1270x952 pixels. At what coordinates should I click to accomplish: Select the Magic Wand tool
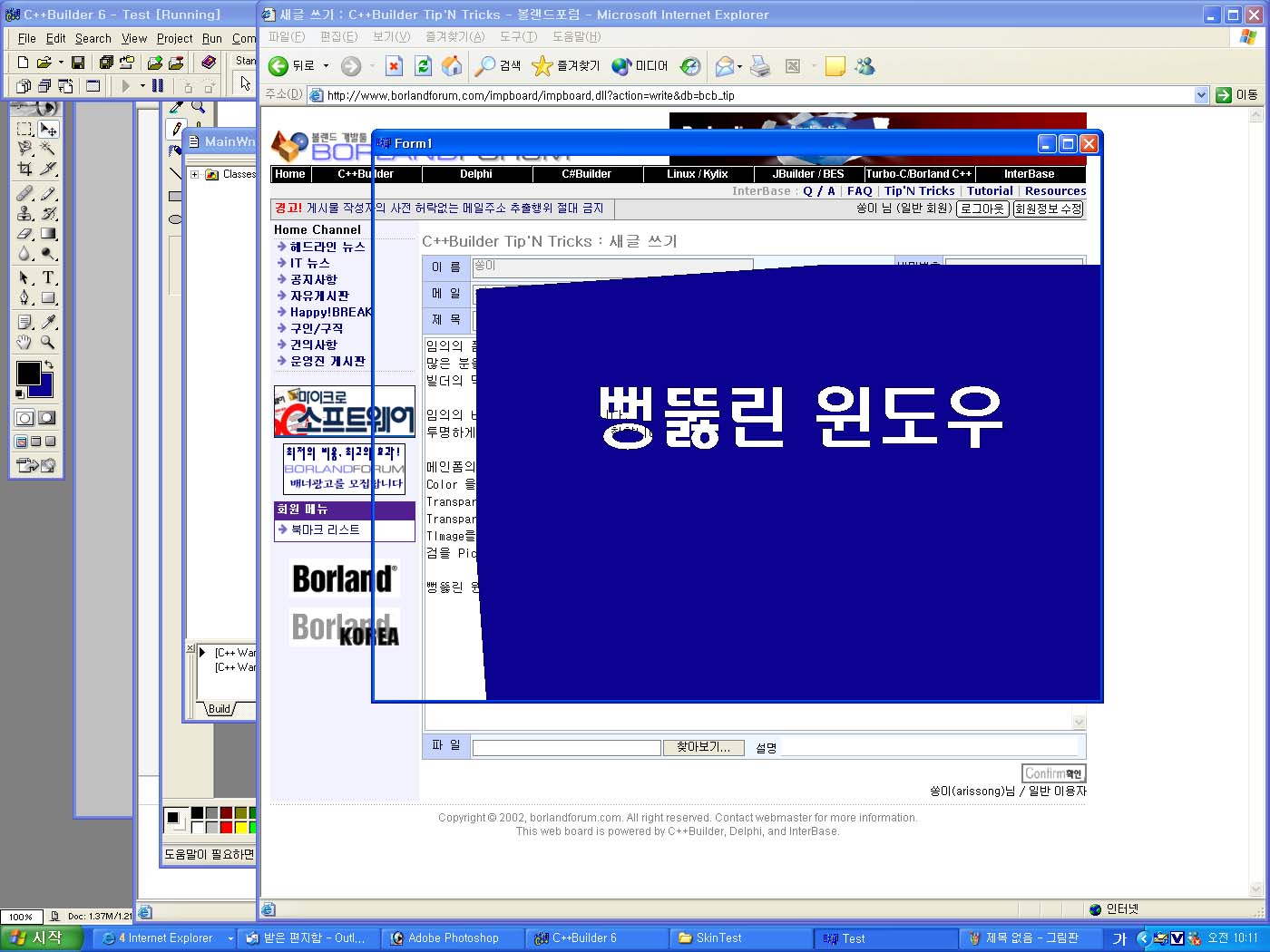pyautogui.click(x=48, y=149)
